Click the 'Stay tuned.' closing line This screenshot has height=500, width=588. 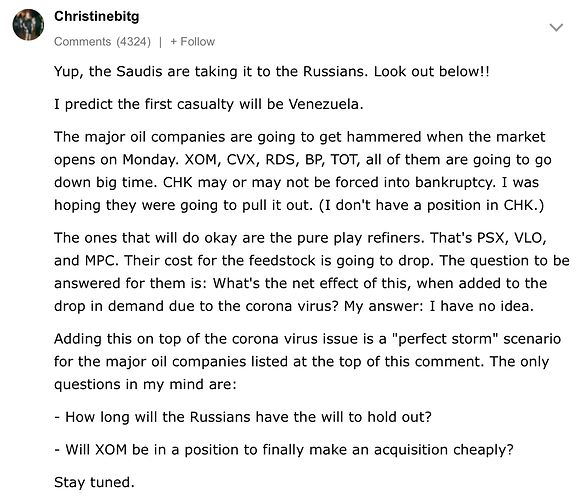pyautogui.click(x=94, y=482)
